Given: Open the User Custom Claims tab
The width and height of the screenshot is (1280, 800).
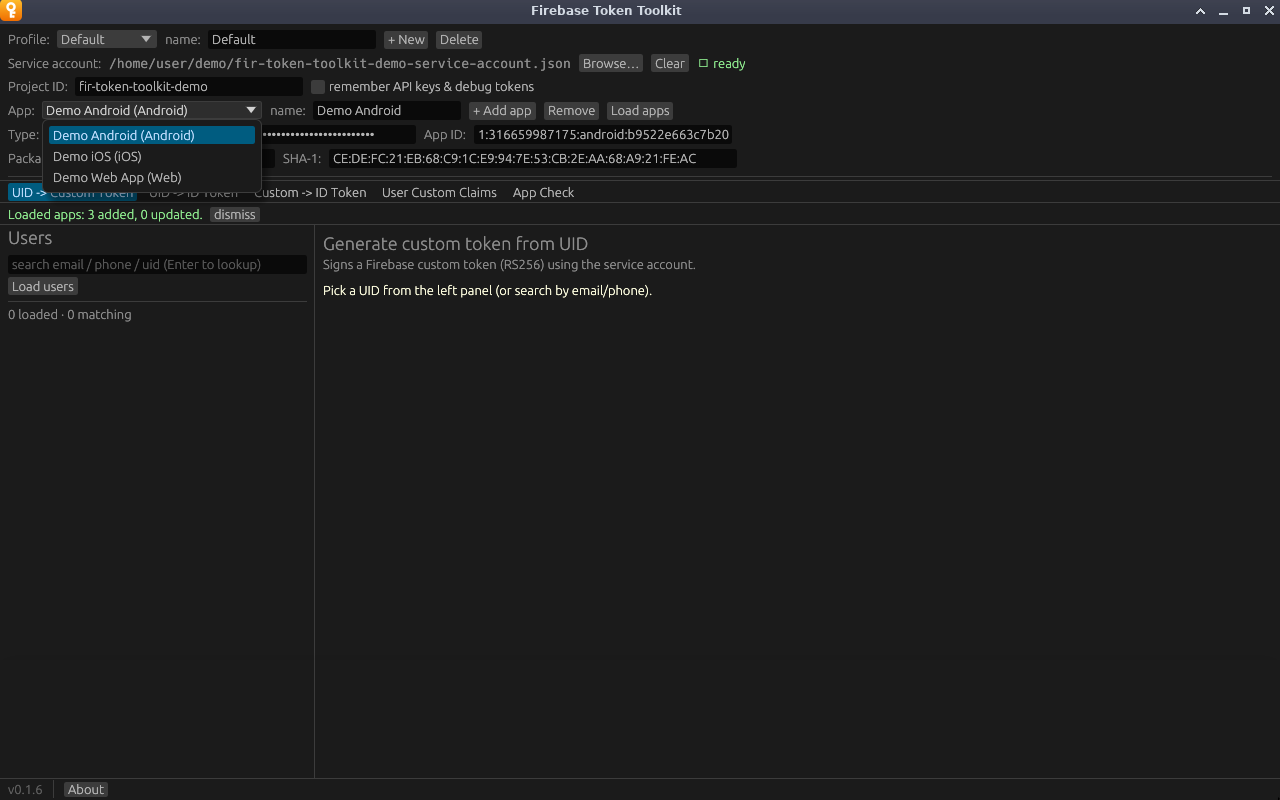Looking at the screenshot, I should (439, 193).
